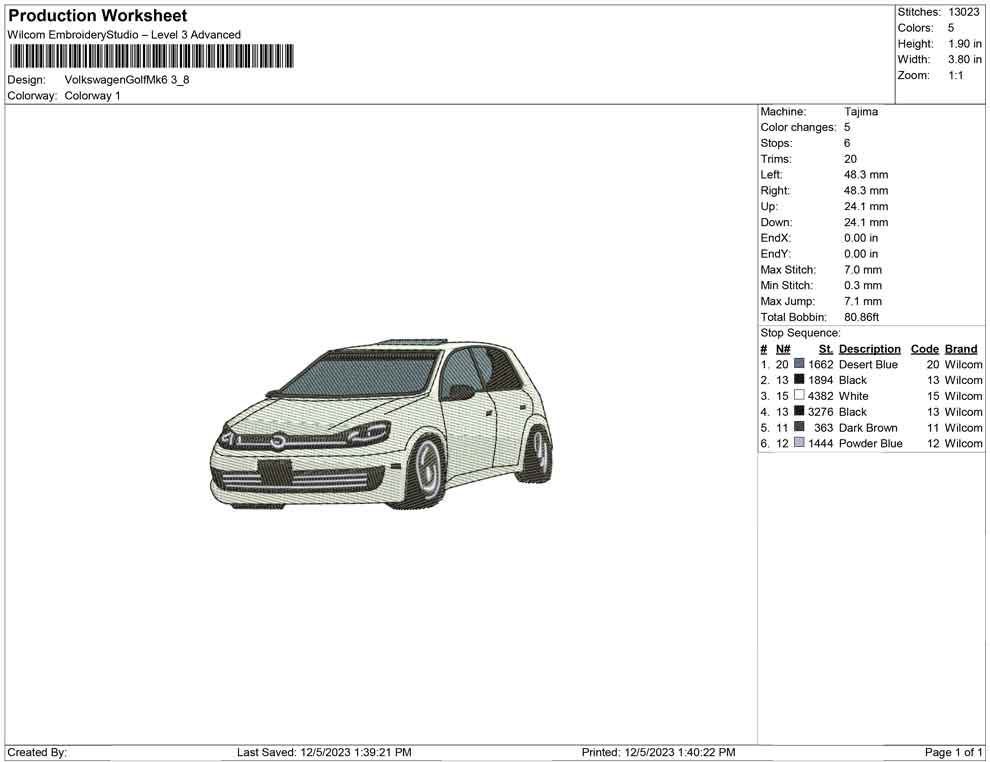Select the White thread swatch in stop sequence

tap(798, 396)
